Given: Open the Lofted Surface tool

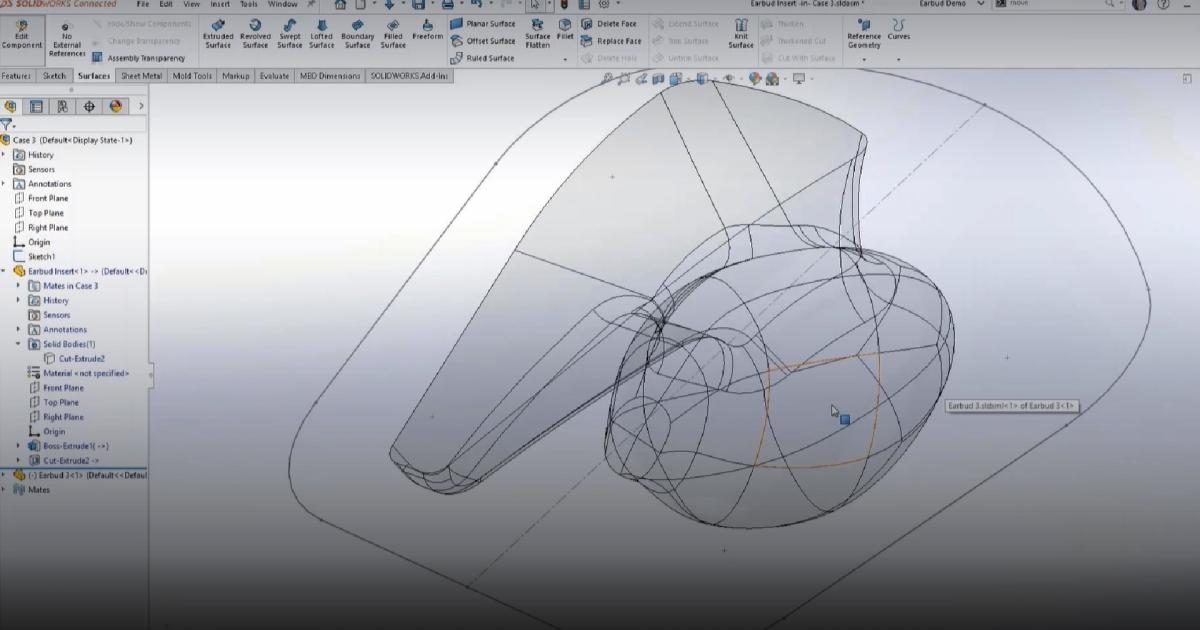Looking at the screenshot, I should [x=320, y=33].
